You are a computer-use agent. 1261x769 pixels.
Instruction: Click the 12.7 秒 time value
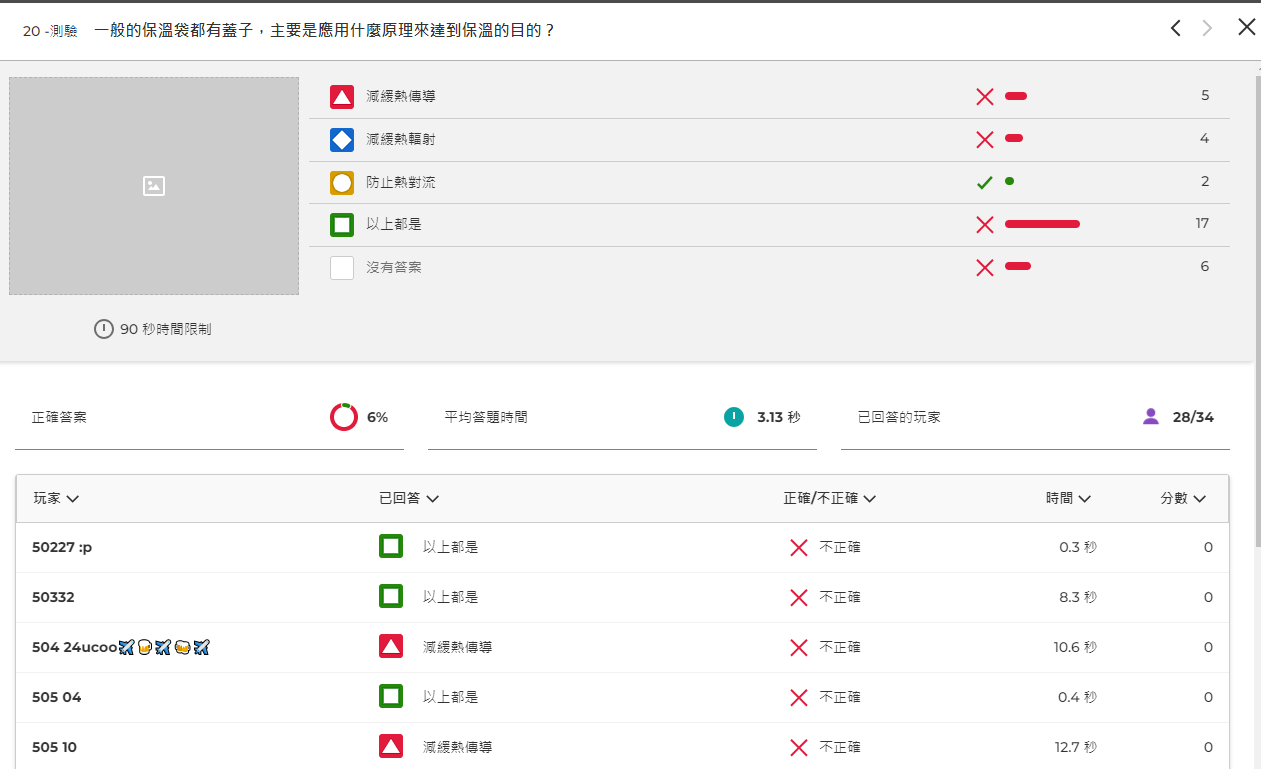click(x=1075, y=747)
